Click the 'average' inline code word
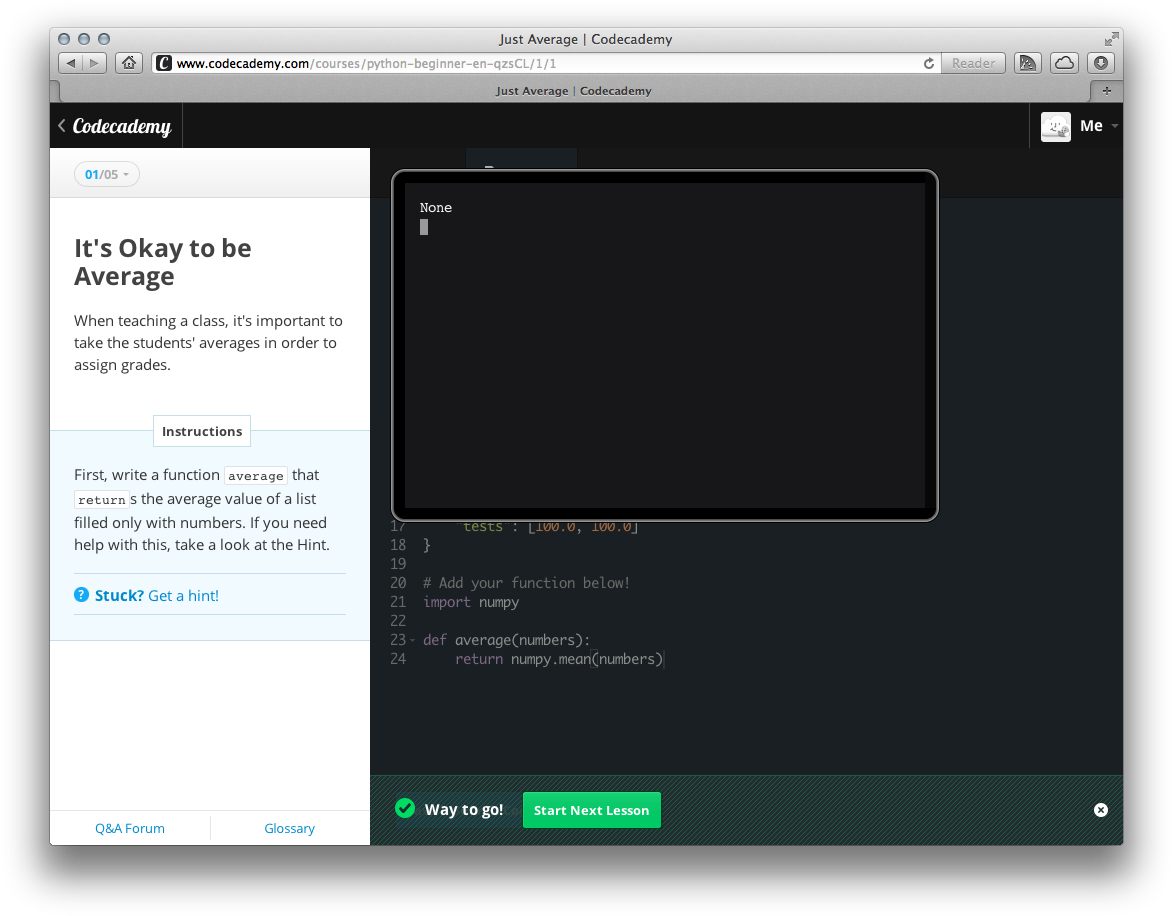The height and width of the screenshot is (916, 1172). (256, 475)
